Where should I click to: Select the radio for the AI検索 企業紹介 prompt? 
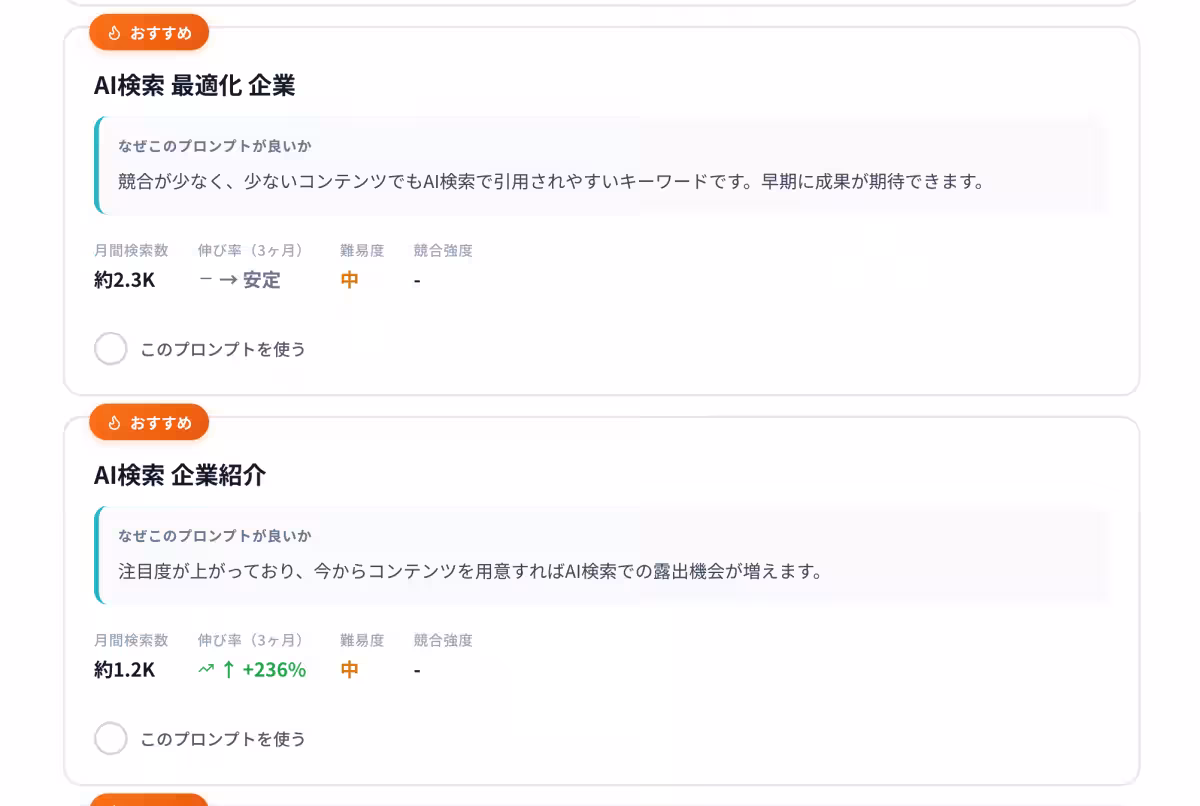click(x=111, y=738)
